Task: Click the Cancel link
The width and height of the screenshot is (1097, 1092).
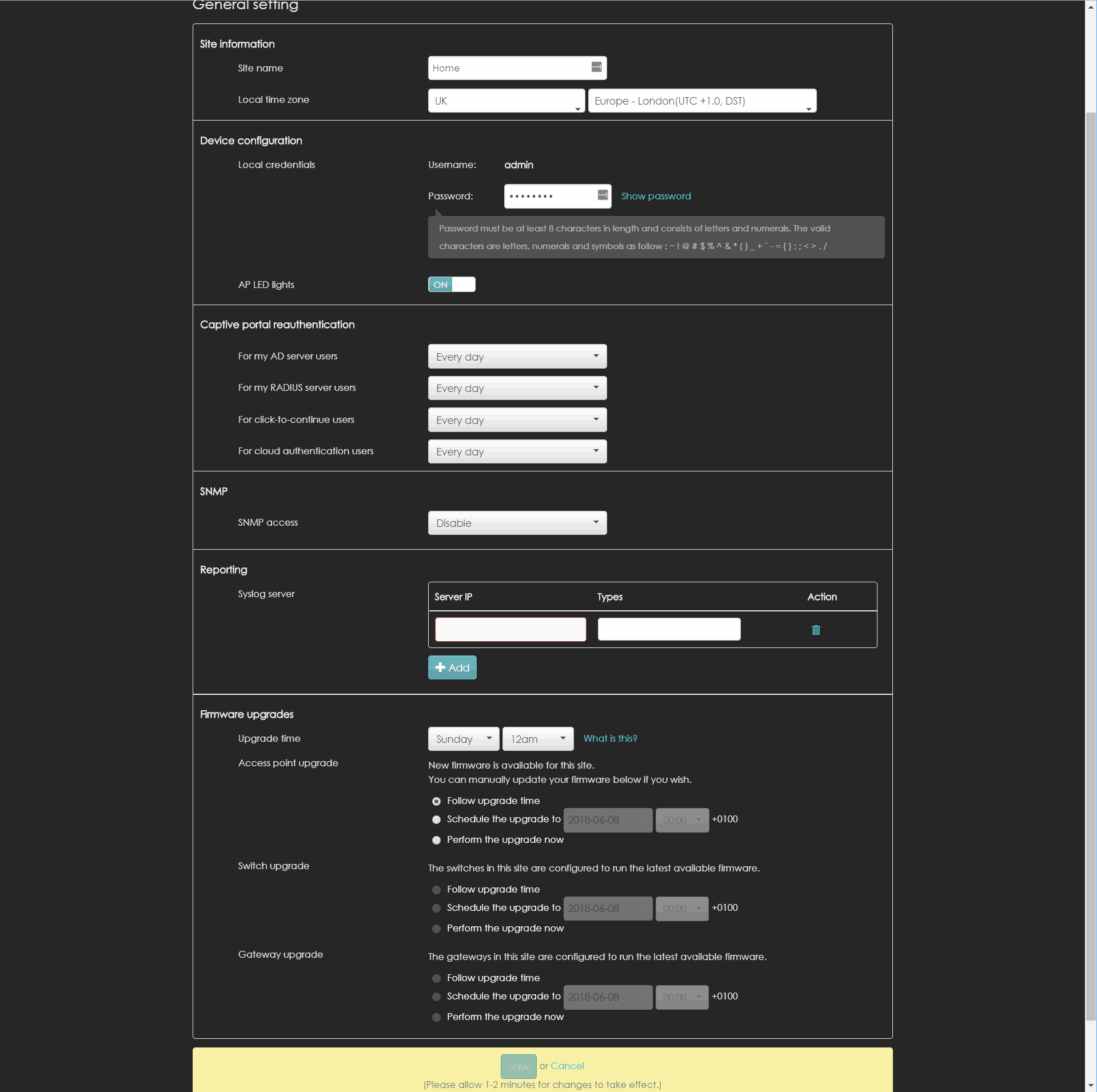Action: [567, 1066]
